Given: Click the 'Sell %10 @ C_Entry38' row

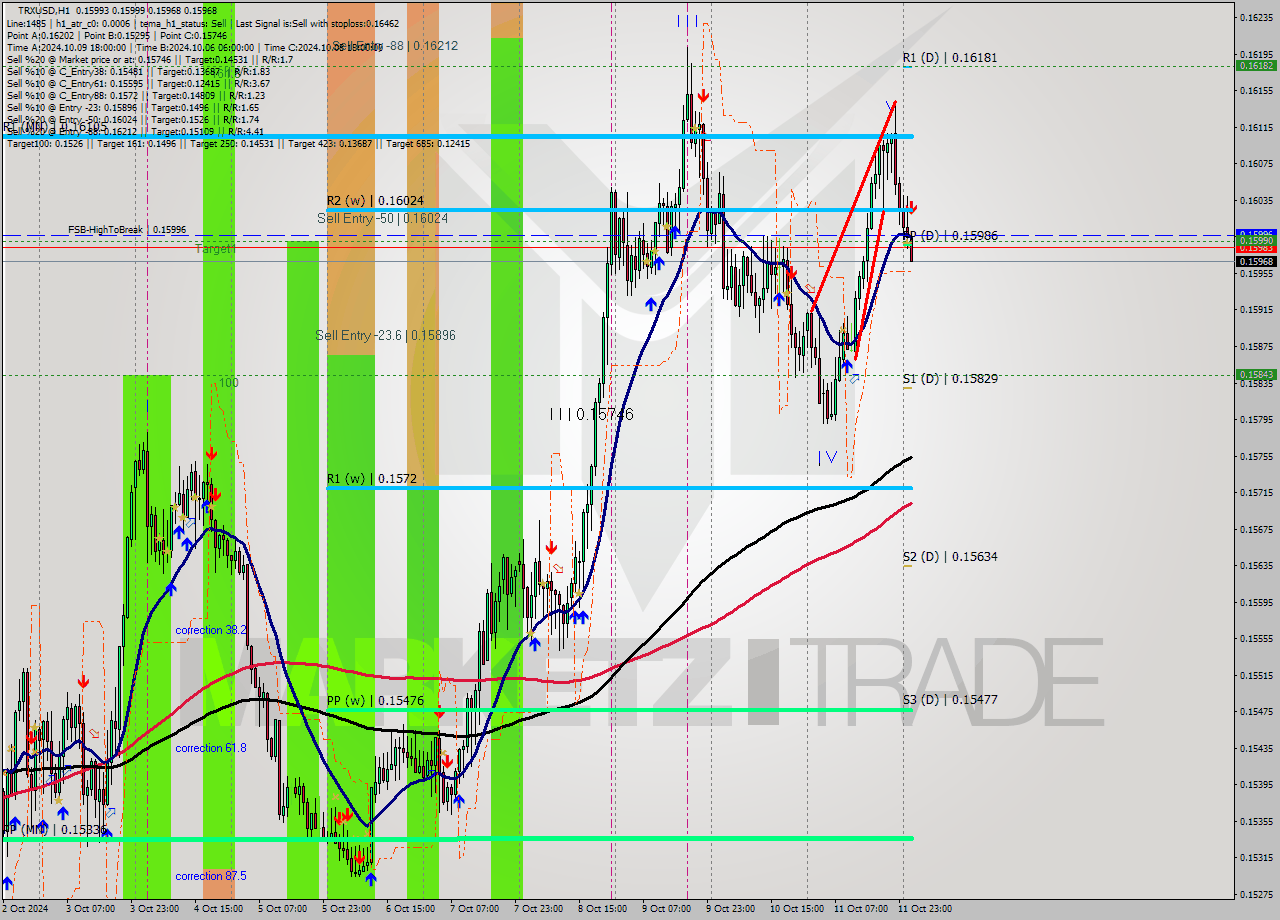Looking at the screenshot, I should tap(138, 70).
